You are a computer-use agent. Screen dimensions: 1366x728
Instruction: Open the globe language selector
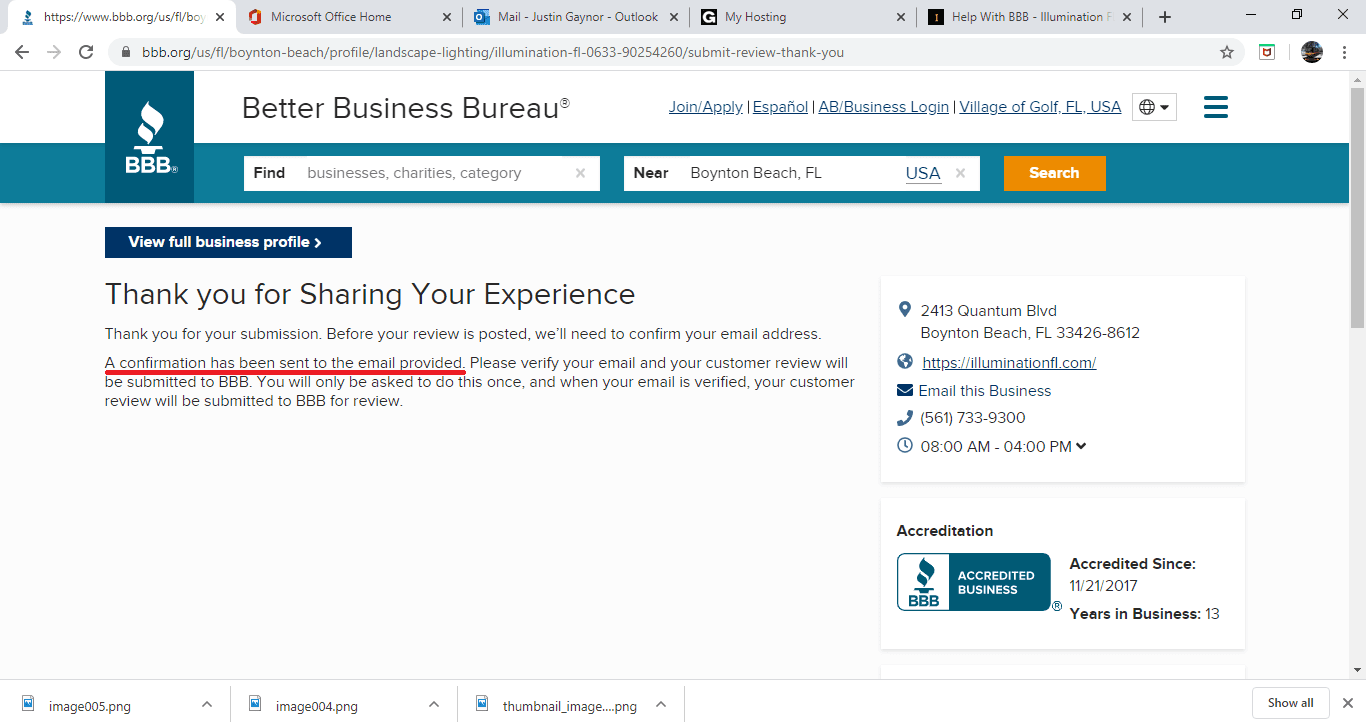tap(1154, 107)
